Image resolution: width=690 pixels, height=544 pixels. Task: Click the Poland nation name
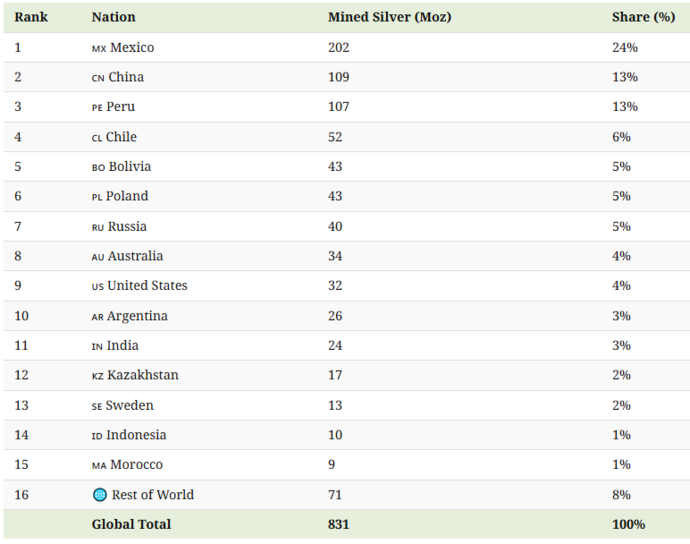pos(127,196)
